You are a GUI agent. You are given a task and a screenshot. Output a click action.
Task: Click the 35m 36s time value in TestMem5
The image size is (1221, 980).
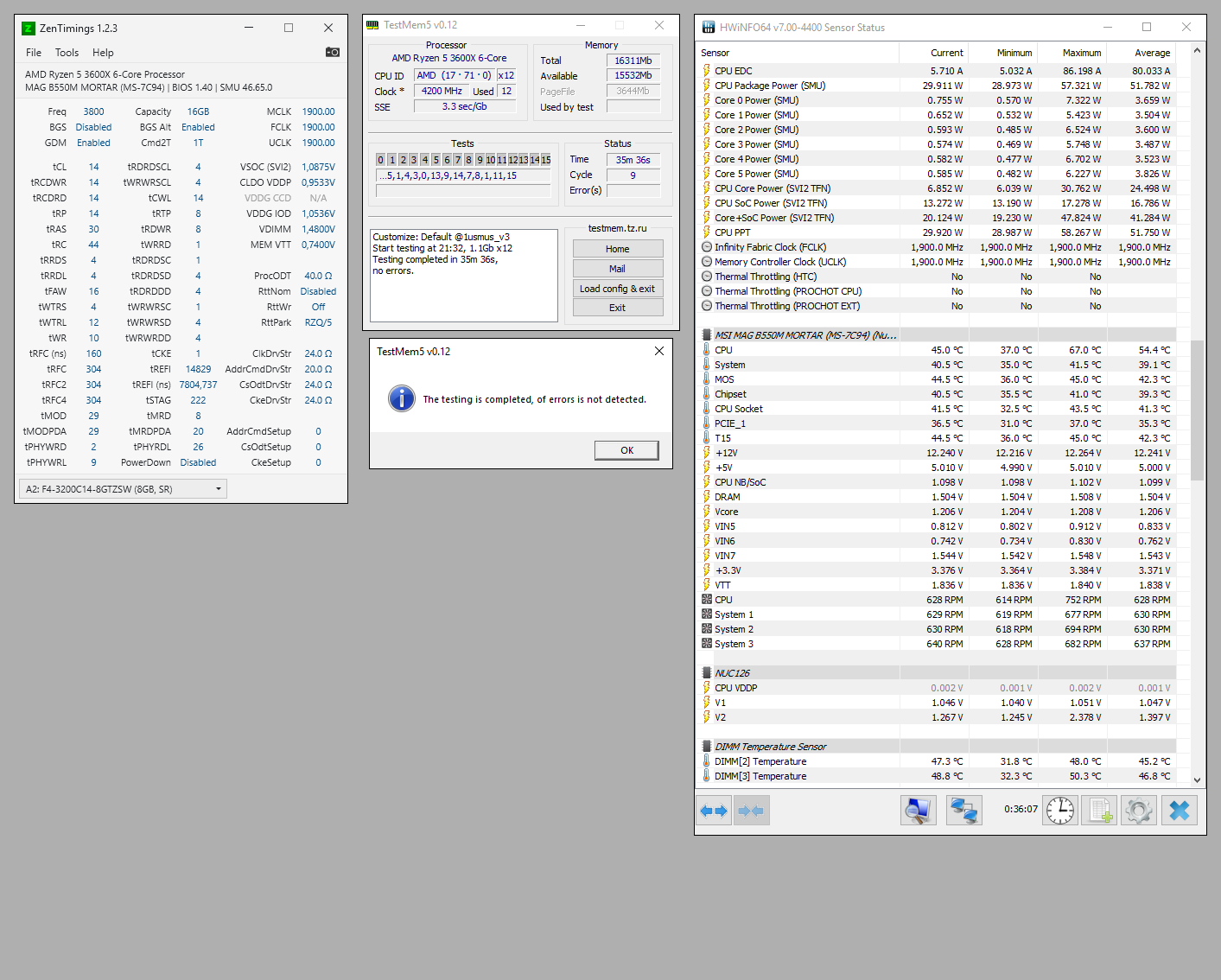point(633,160)
